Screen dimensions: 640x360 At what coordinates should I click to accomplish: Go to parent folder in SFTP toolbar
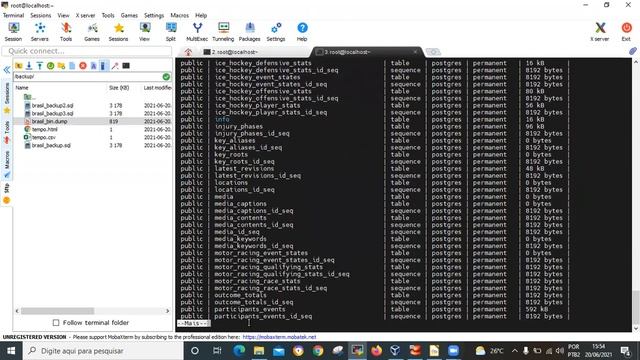coord(19,66)
